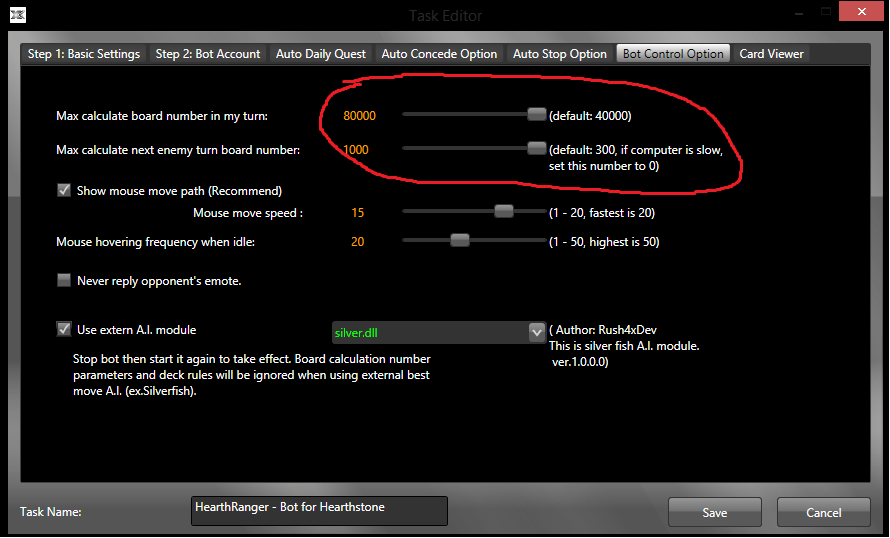The height and width of the screenshot is (538, 890).
Task: Minimize the Task Editor window
Action: pyautogui.click(x=799, y=12)
